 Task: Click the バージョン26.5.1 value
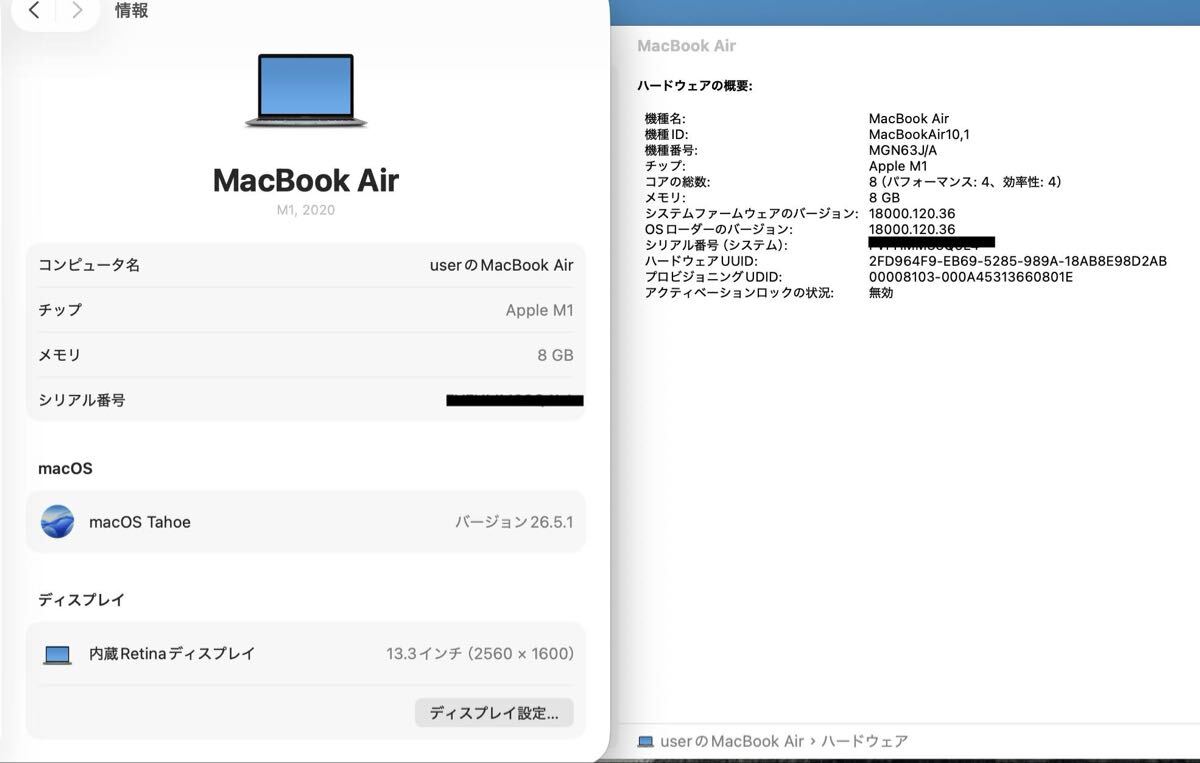click(514, 522)
